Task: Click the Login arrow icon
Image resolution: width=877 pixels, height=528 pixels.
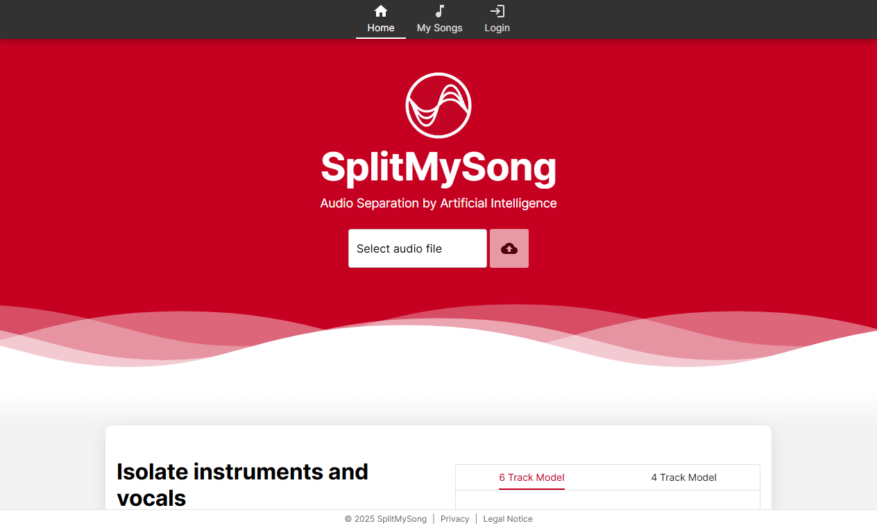Action: coord(497,11)
